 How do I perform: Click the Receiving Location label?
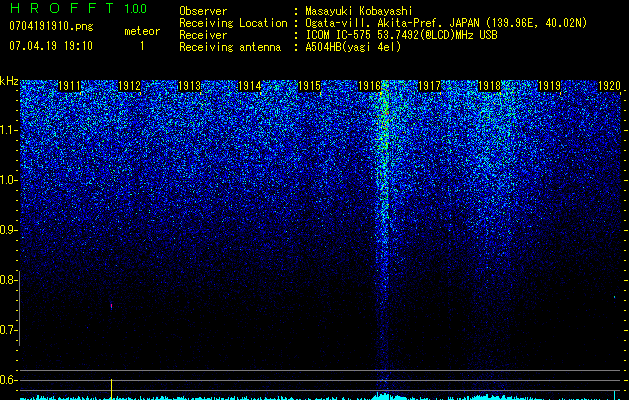click(233, 23)
